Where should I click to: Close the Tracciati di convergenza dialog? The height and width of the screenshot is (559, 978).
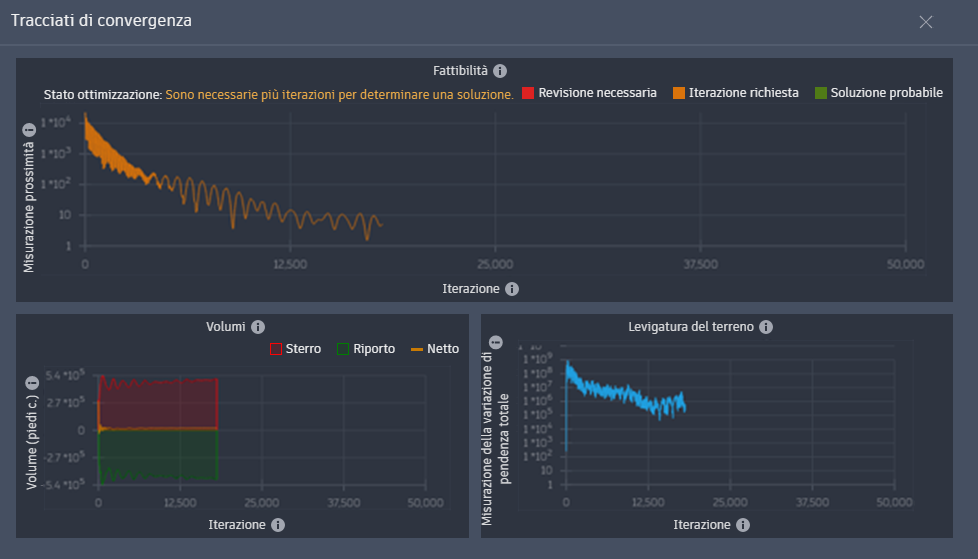[926, 22]
